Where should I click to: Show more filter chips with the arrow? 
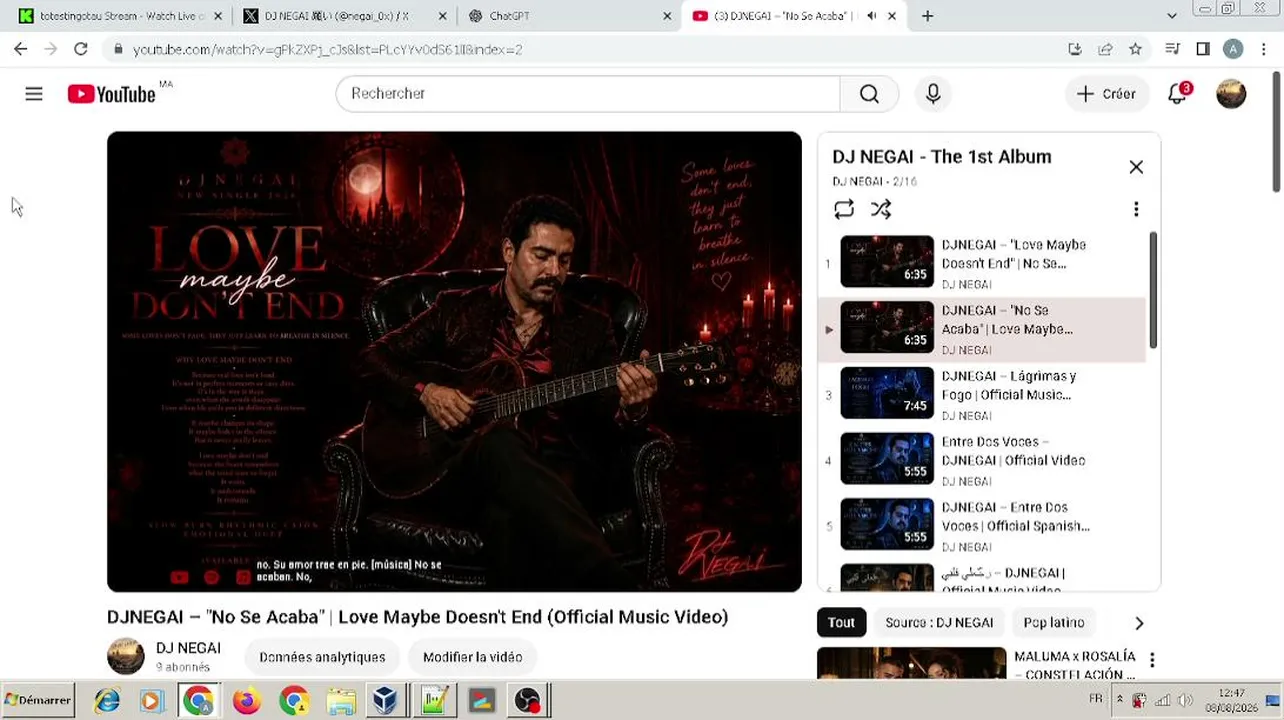pos(1139,623)
